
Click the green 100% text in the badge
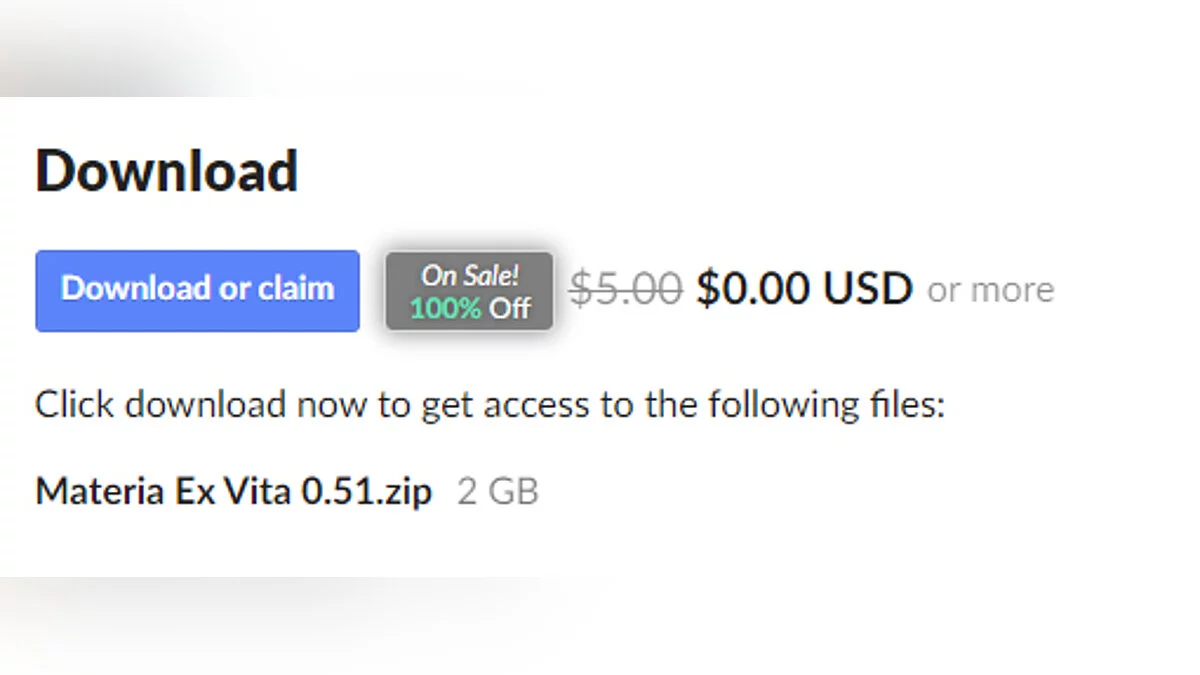pyautogui.click(x=445, y=308)
